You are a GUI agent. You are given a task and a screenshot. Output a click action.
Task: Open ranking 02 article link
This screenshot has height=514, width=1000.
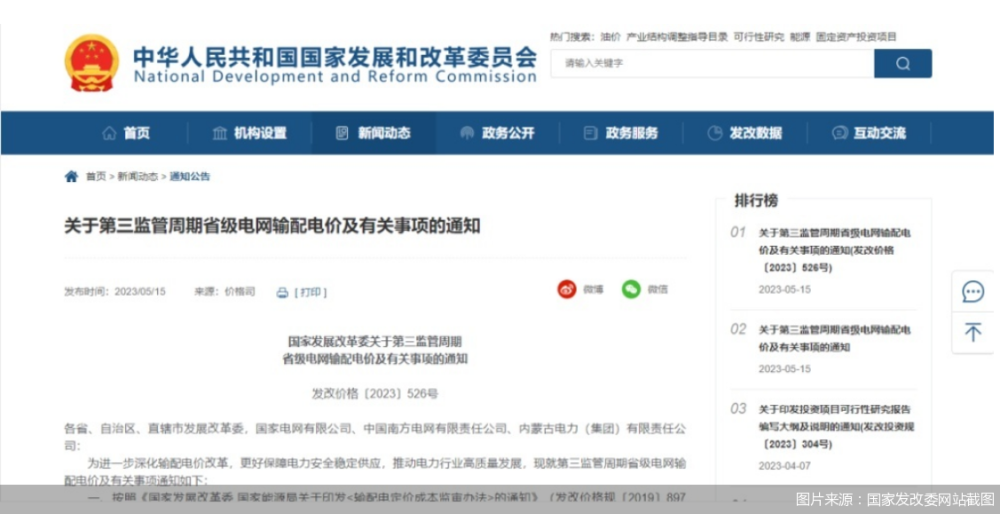(x=835, y=339)
